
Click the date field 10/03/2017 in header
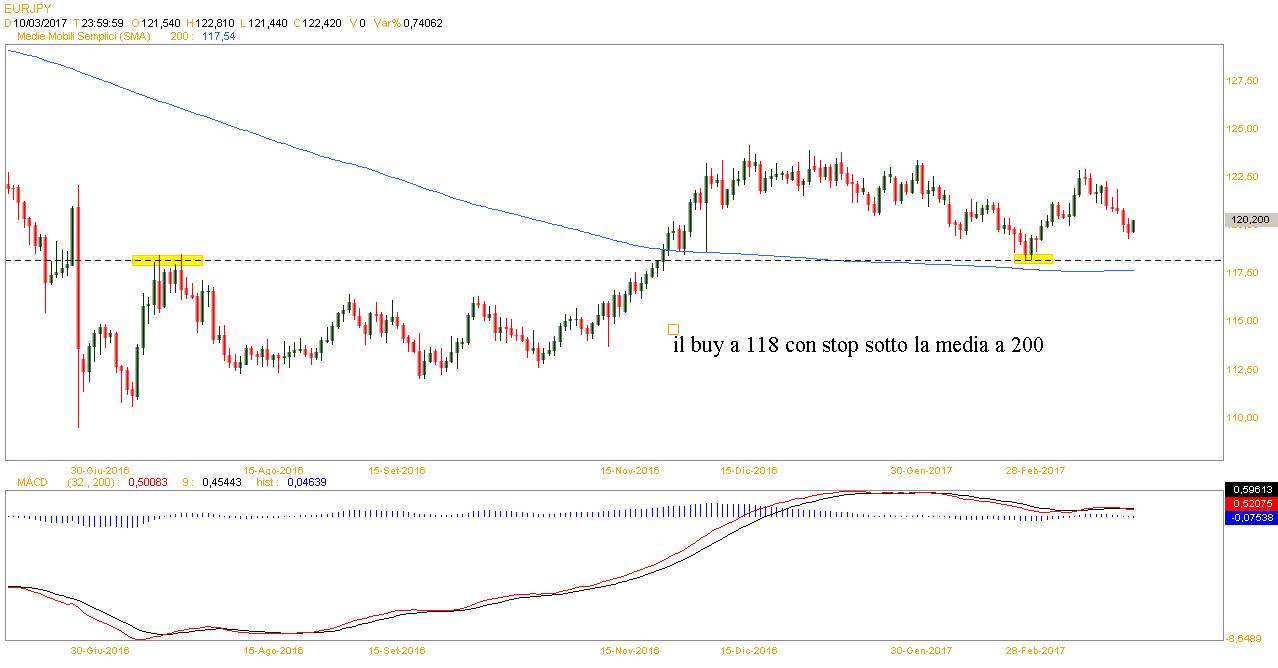click(x=38, y=21)
